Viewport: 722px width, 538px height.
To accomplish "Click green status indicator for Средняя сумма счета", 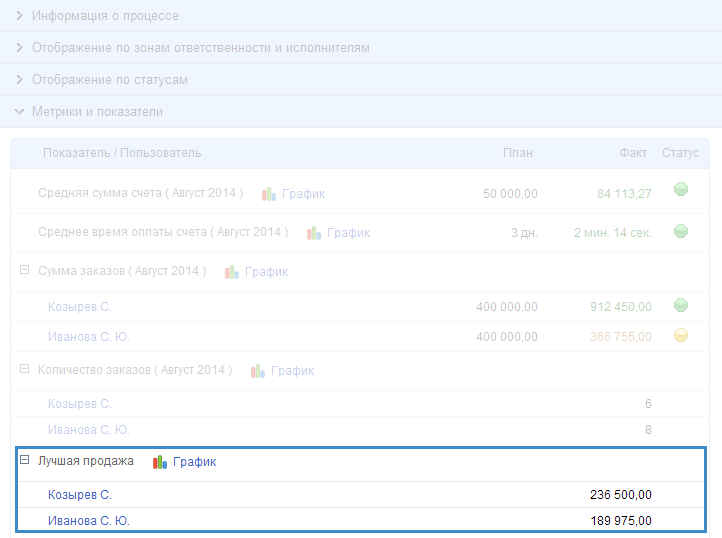I will (681, 189).
